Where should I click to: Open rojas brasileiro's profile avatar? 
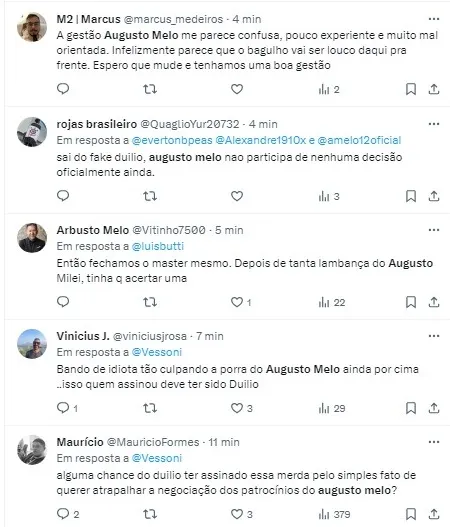pos(32,132)
